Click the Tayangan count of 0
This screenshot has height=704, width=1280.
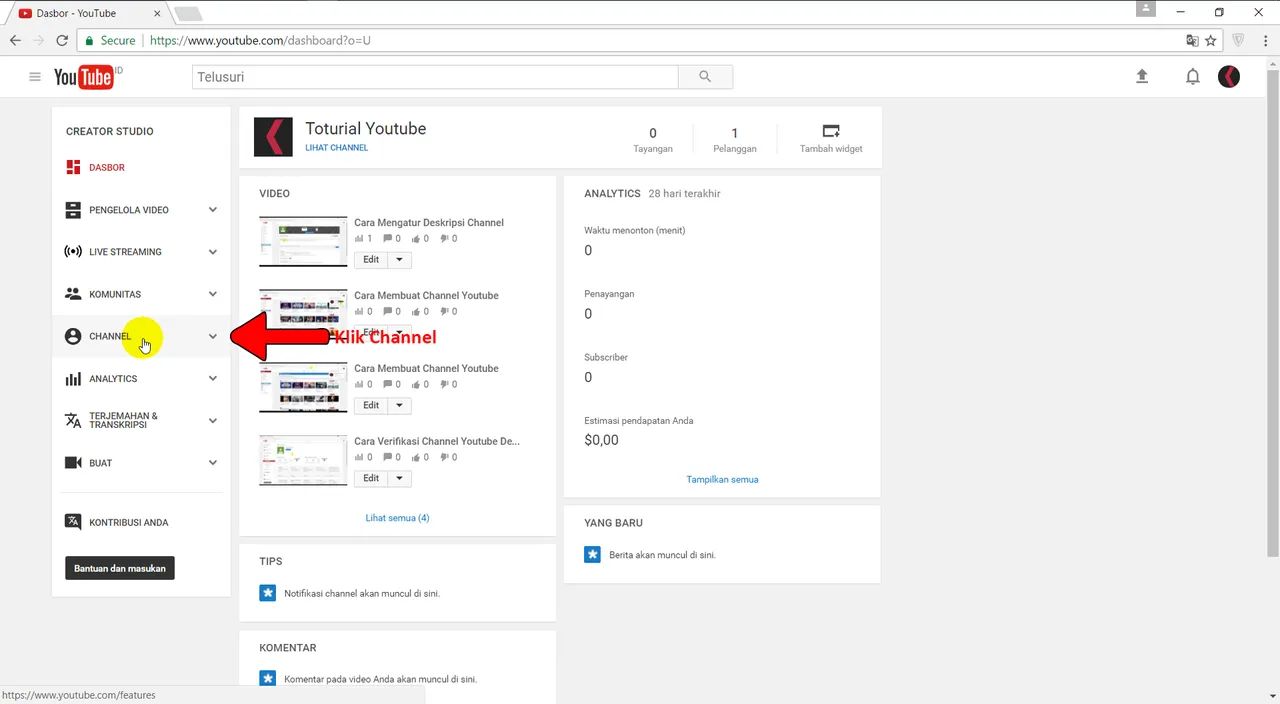point(653,133)
